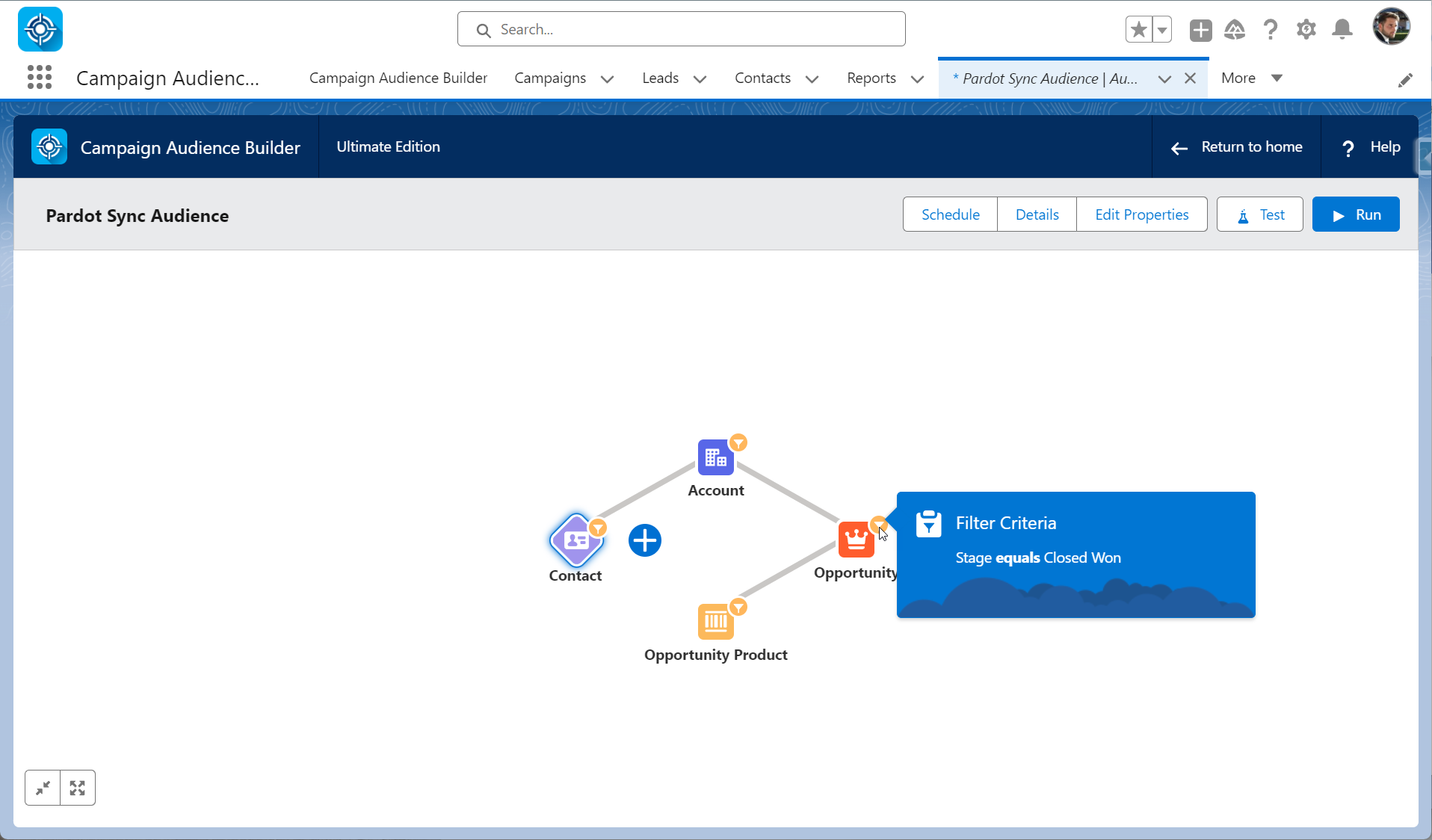Select the Contact node icon
The width and height of the screenshot is (1432, 840).
point(576,540)
